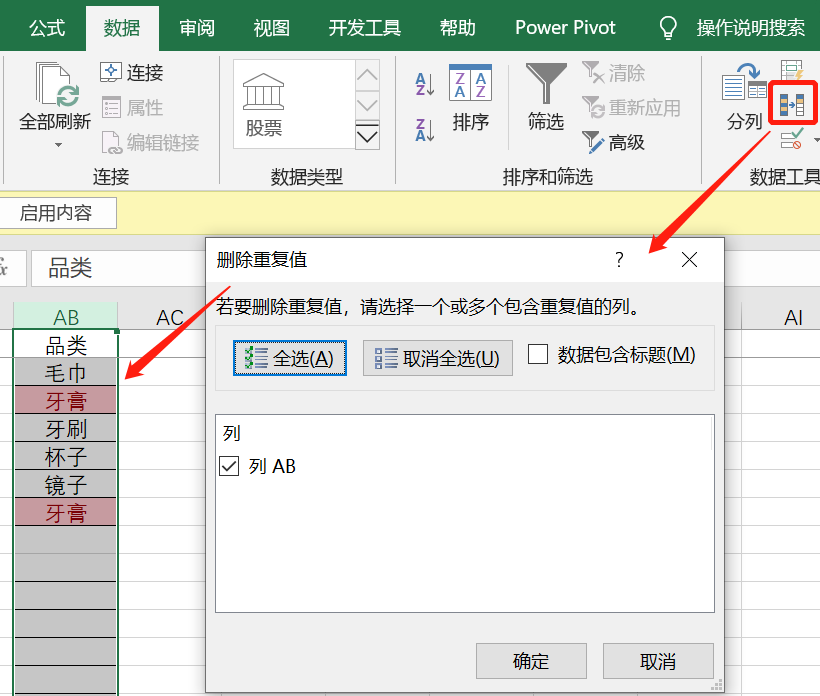Click the Flash Fill icon
820x696 pixels.
[792, 70]
